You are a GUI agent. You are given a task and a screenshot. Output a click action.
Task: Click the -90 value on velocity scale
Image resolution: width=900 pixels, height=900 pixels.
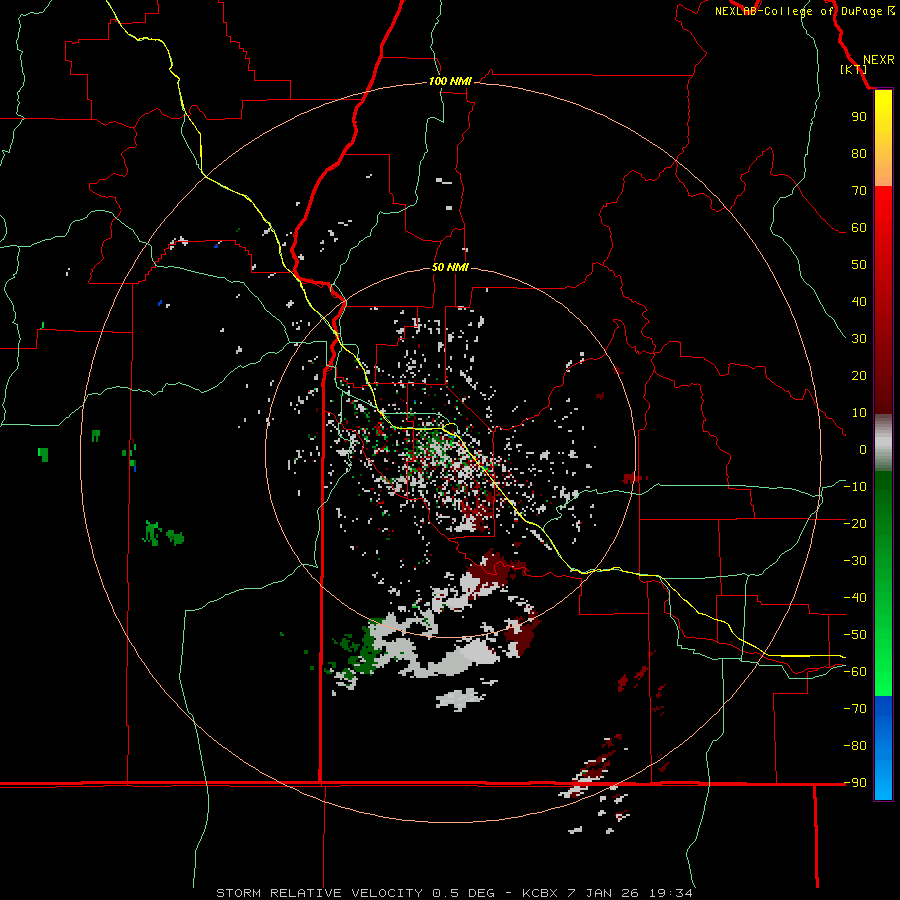point(855,783)
